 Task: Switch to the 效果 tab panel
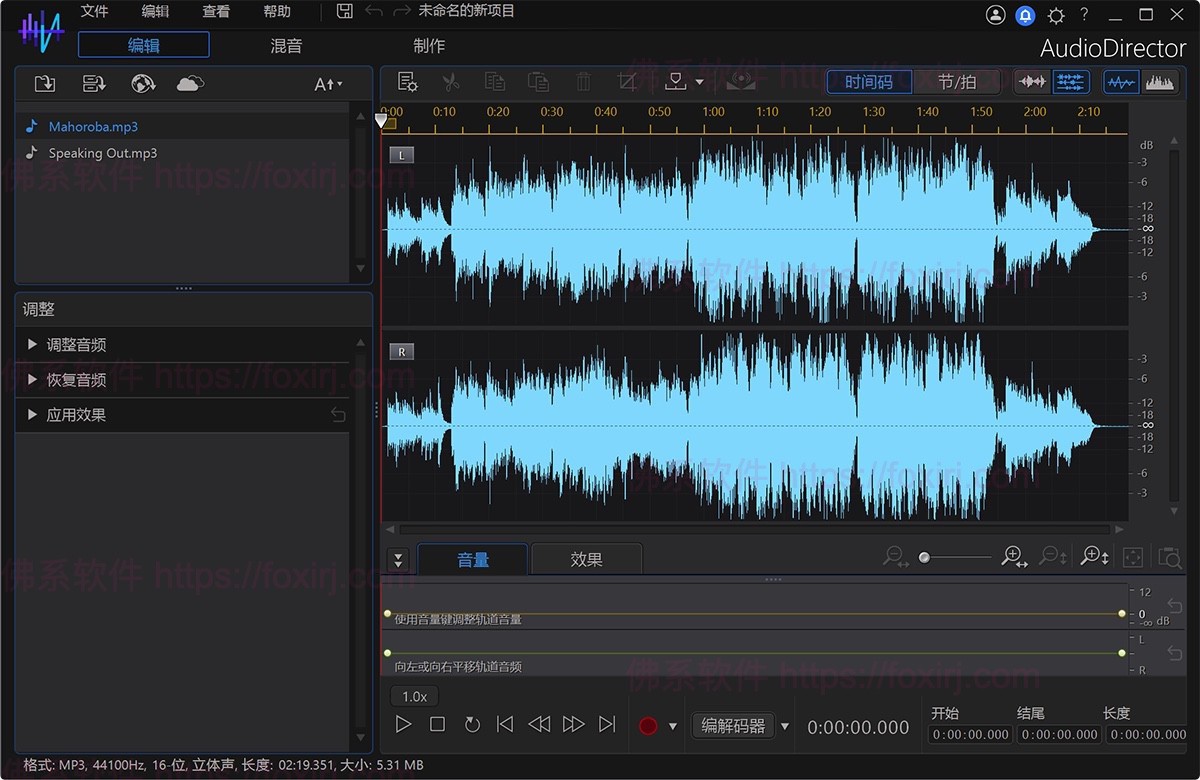(586, 559)
